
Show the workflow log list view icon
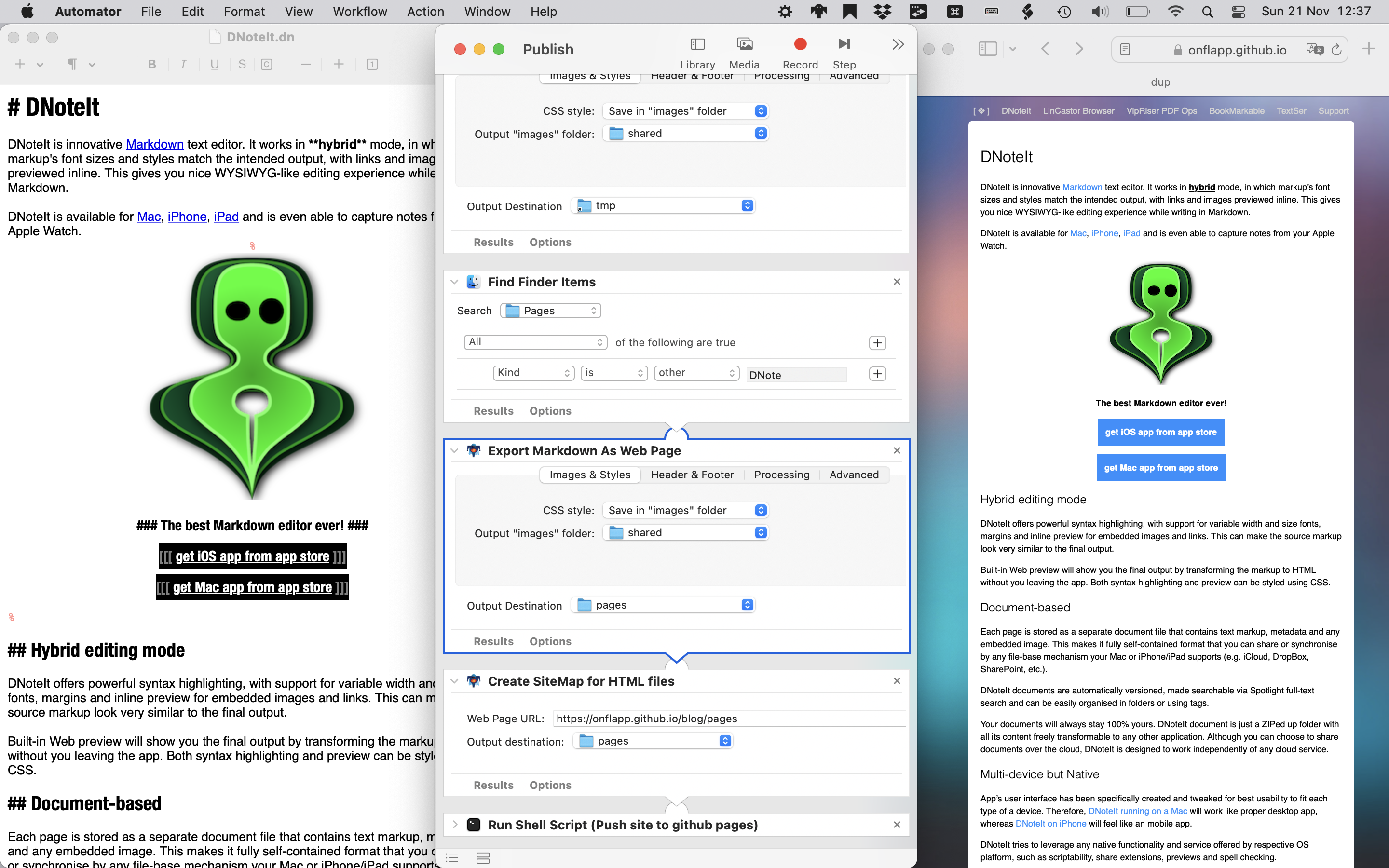(452, 858)
